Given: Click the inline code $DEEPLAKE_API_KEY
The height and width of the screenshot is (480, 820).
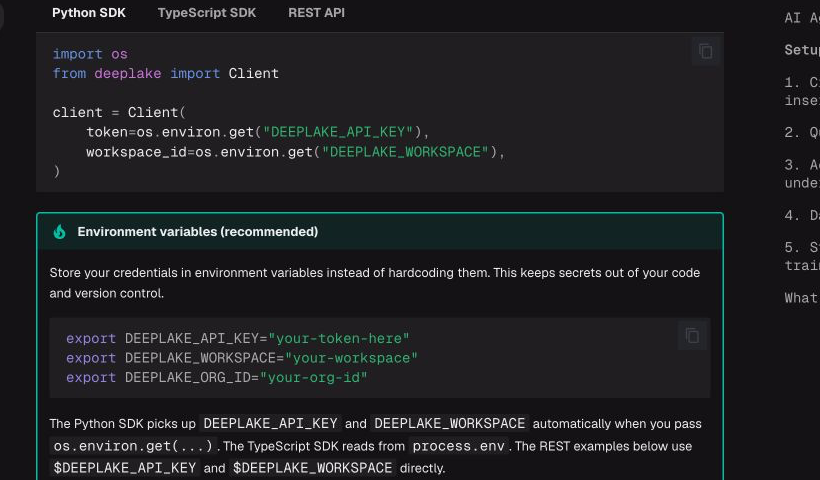Looking at the screenshot, I should coord(125,468).
